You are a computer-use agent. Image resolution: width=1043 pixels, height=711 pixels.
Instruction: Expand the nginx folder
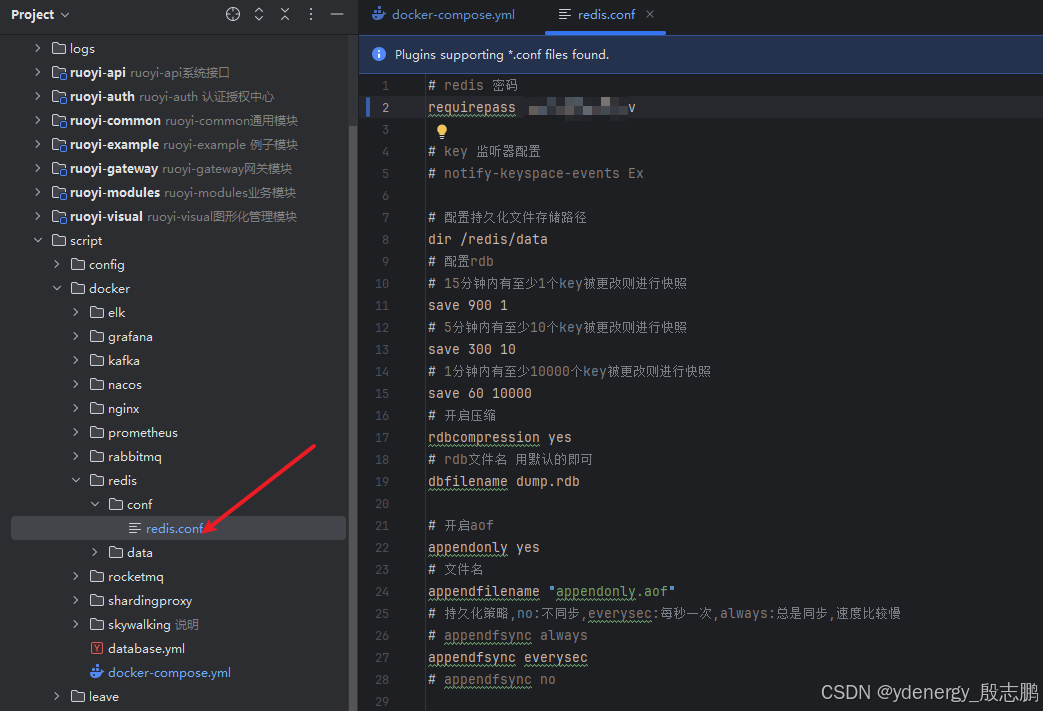[x=76, y=409]
